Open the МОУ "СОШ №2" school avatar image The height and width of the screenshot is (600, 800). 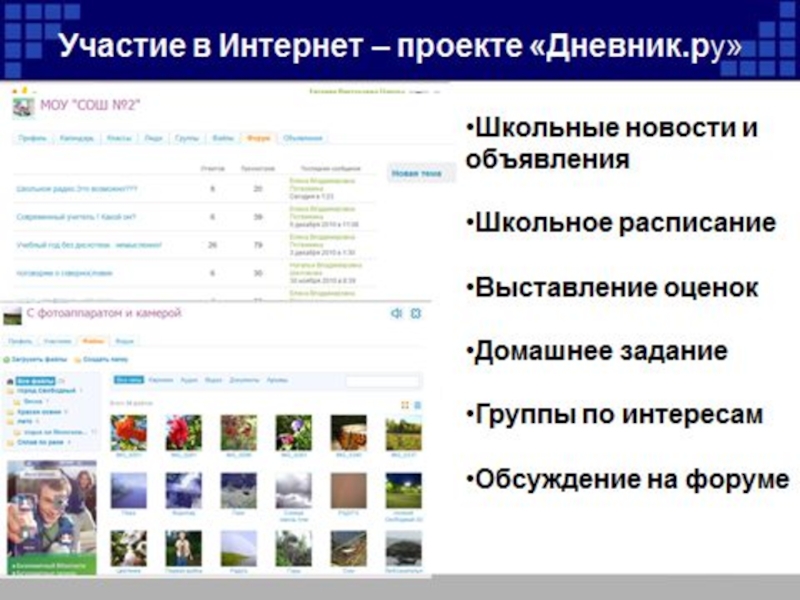(x=23, y=108)
